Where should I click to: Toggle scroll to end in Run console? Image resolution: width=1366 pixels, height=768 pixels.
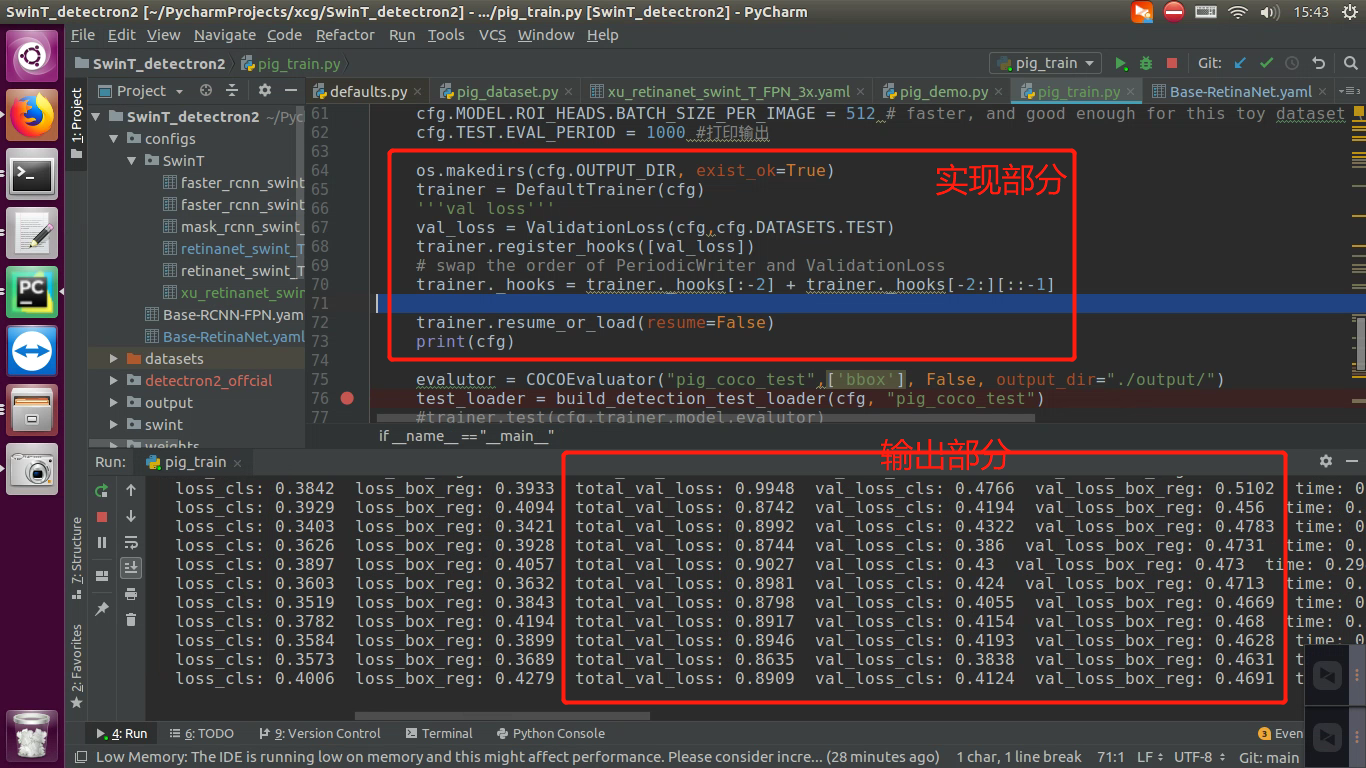pyautogui.click(x=131, y=568)
